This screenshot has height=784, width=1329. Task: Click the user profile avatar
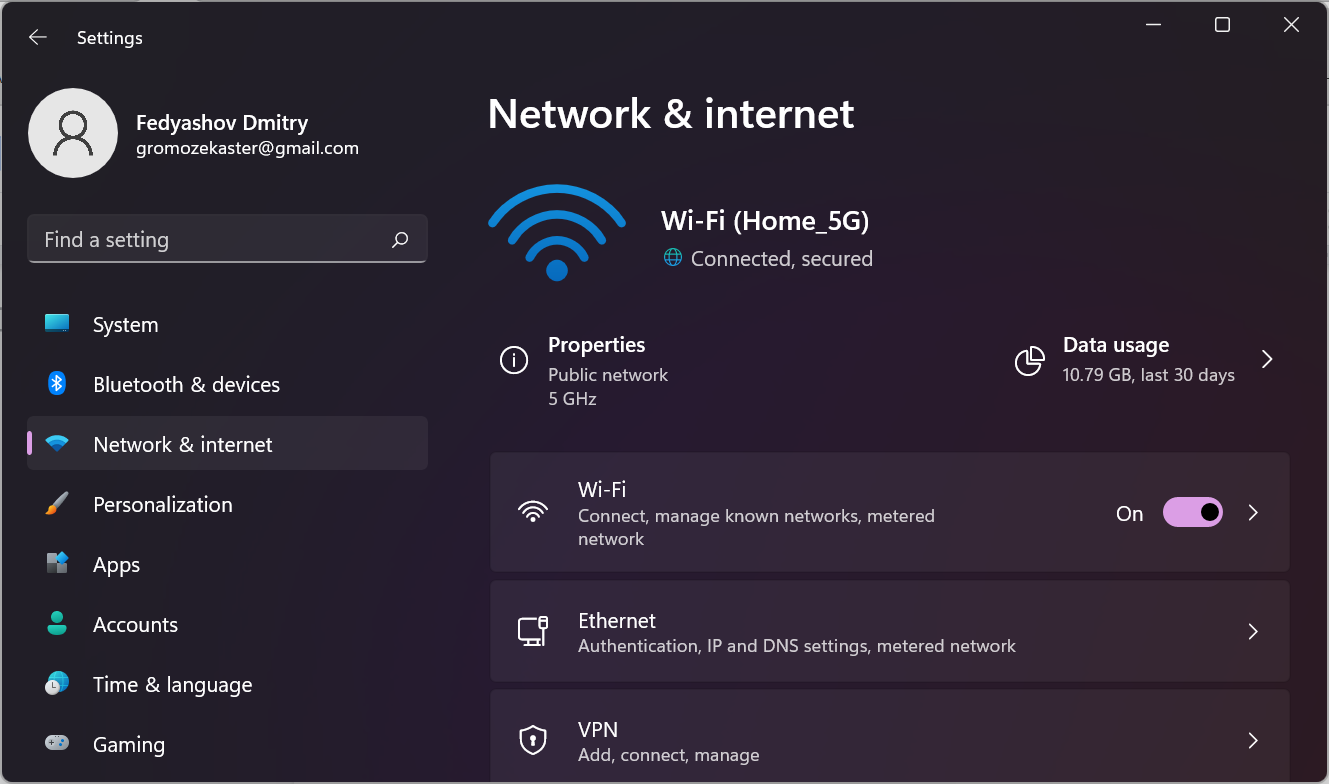73,133
